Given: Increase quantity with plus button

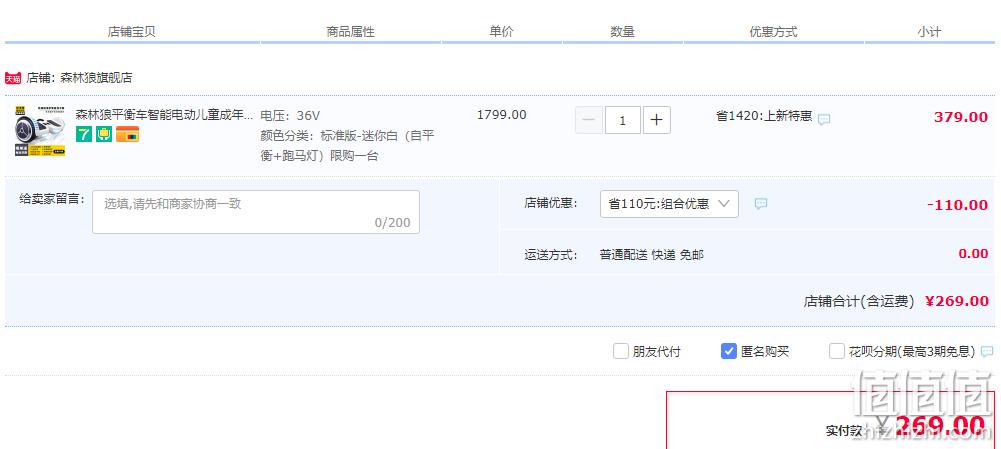Looking at the screenshot, I should click(x=657, y=120).
